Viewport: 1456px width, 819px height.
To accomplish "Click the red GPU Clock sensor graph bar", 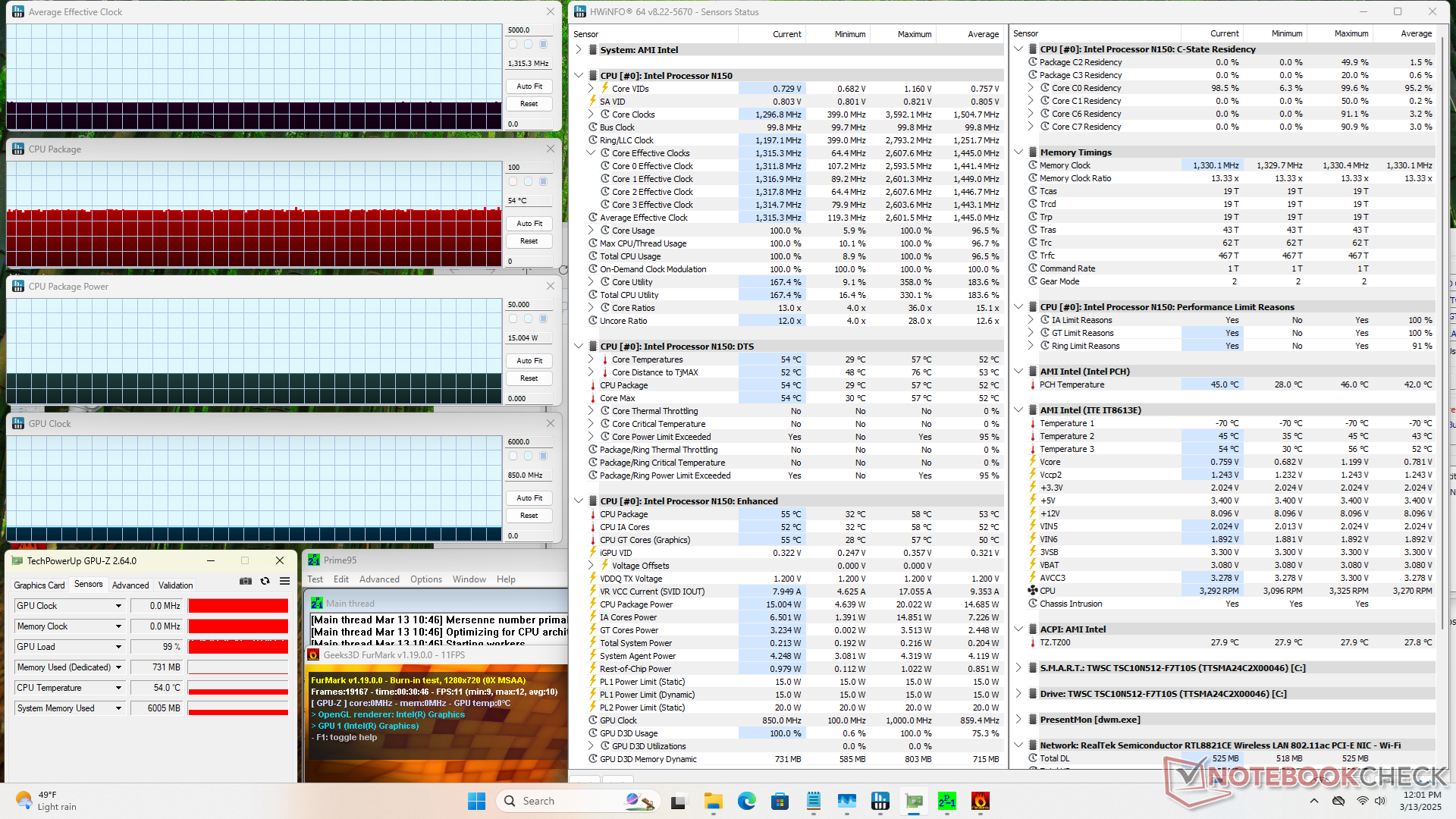I will [x=238, y=606].
